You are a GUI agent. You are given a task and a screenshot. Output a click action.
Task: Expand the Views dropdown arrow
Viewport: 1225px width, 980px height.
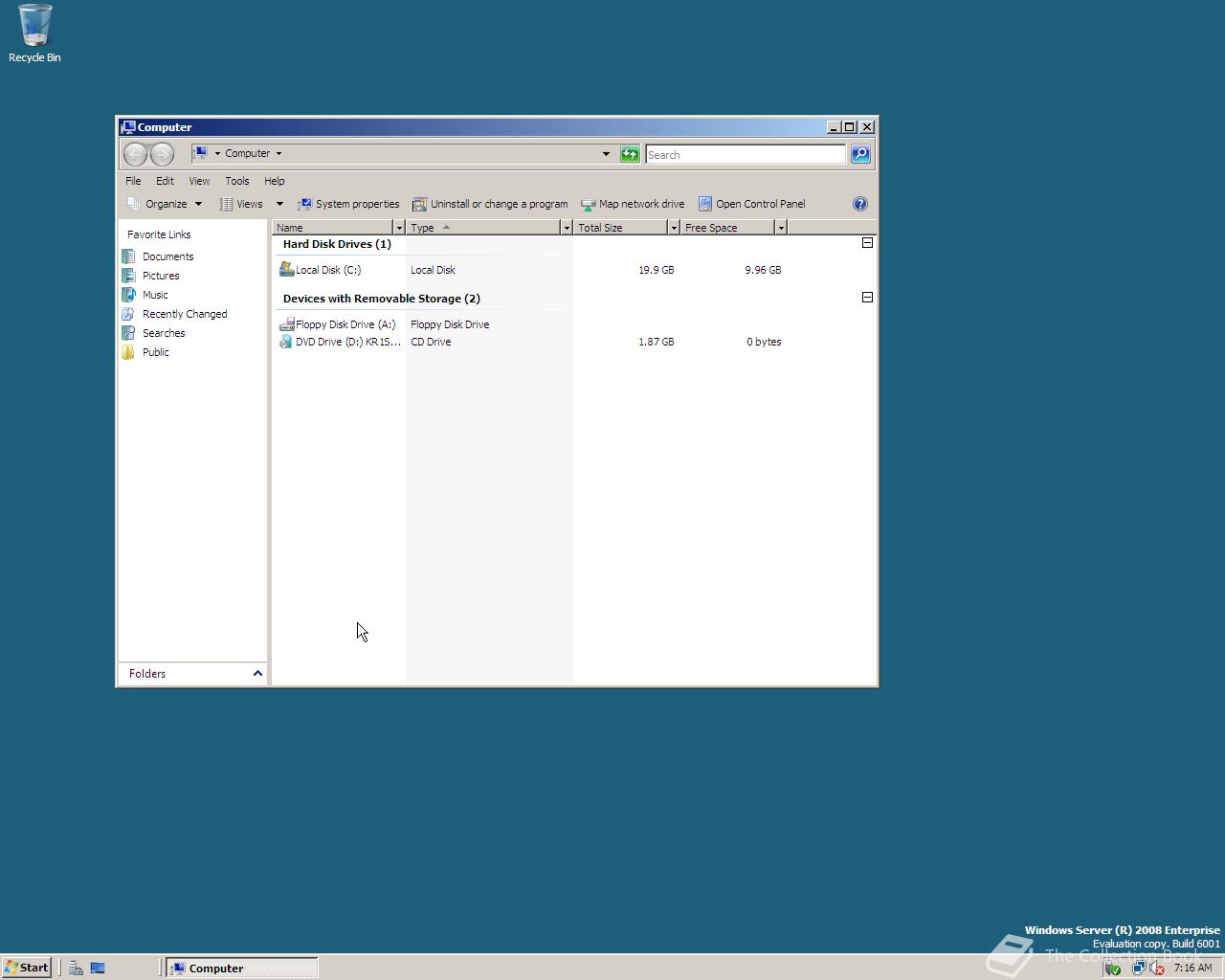[279, 204]
